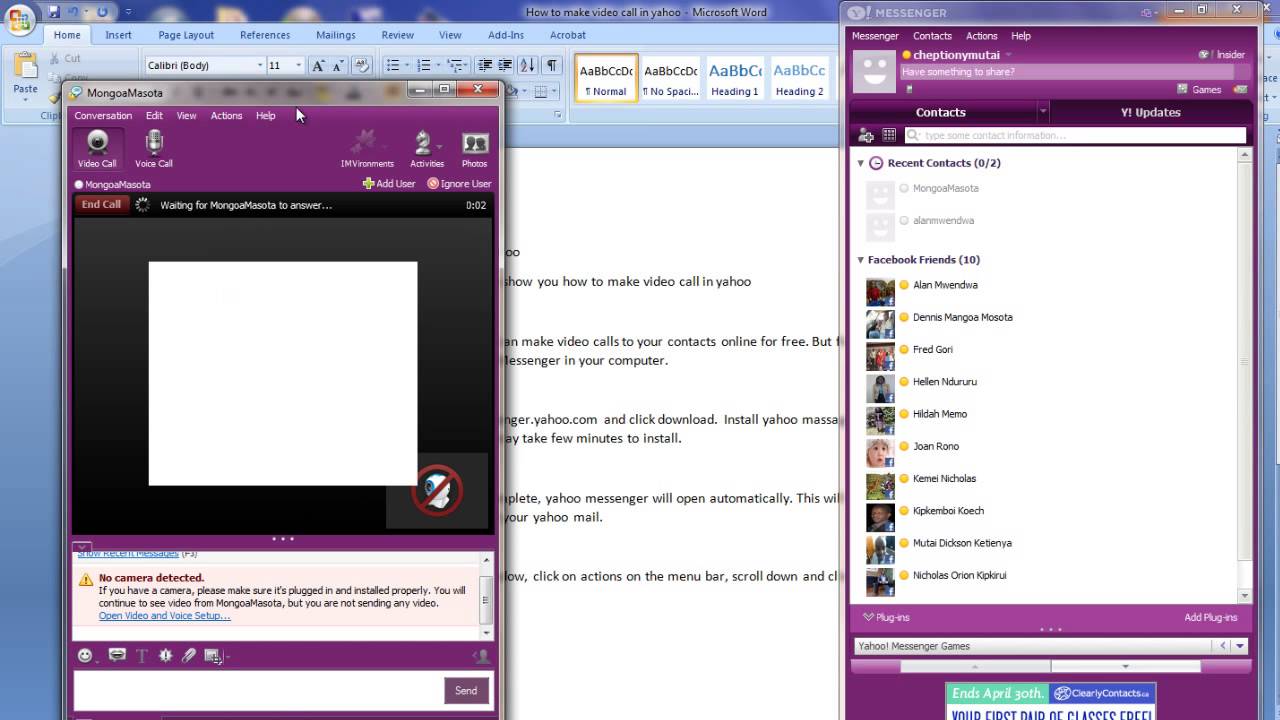Open Word font size dropdown
Viewport: 1280px width, 720px height.
point(298,65)
